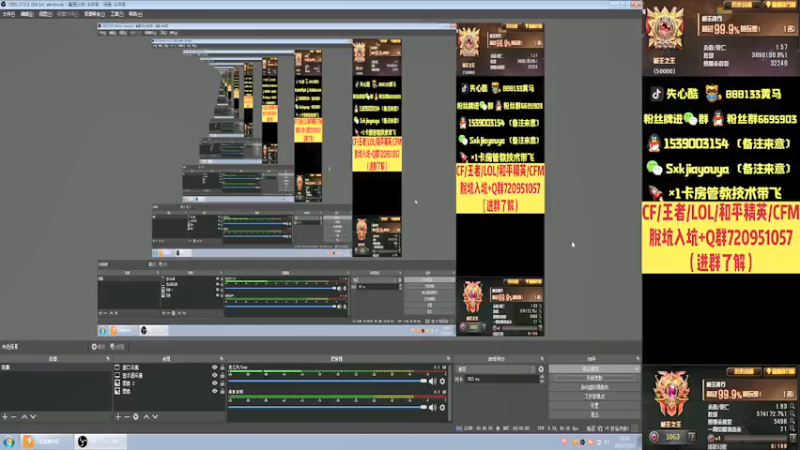The height and width of the screenshot is (450, 800).
Task: Click the transition duration 300 ms field
Action: point(501,379)
